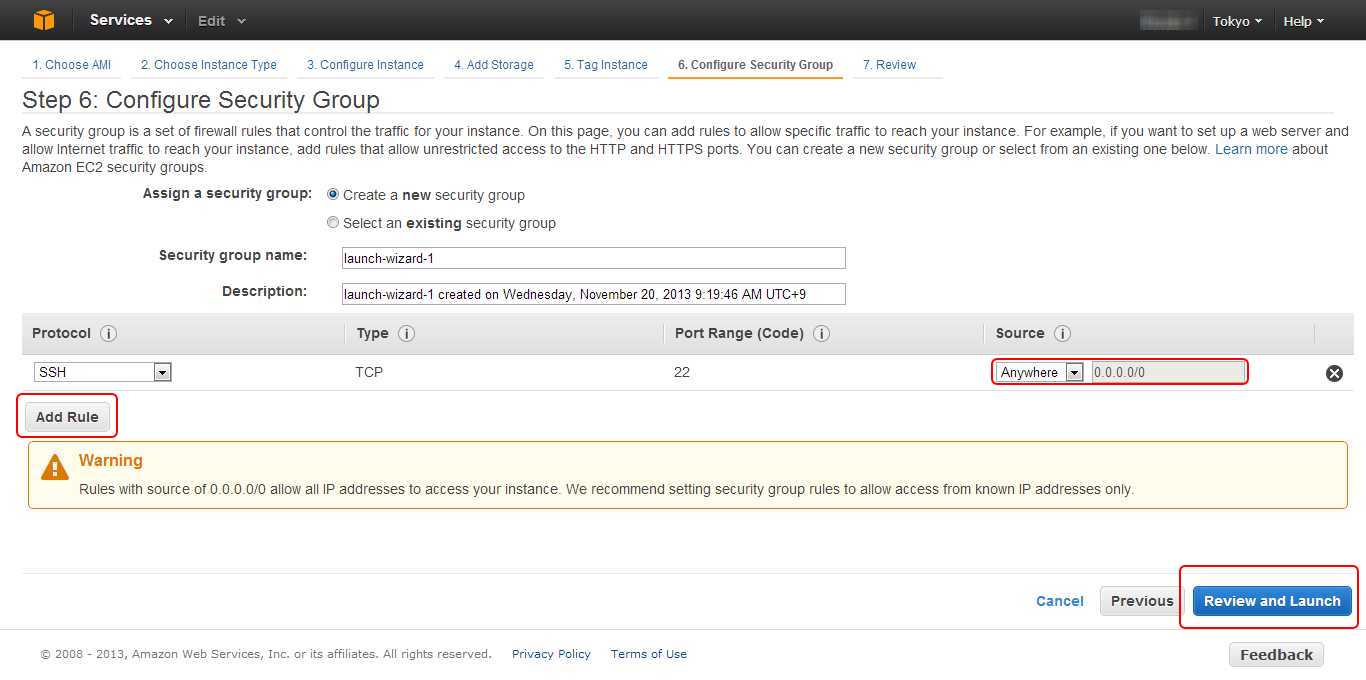Image resolution: width=1366 pixels, height=680 pixels.
Task: Click the Type column info icon
Action: [x=407, y=334]
